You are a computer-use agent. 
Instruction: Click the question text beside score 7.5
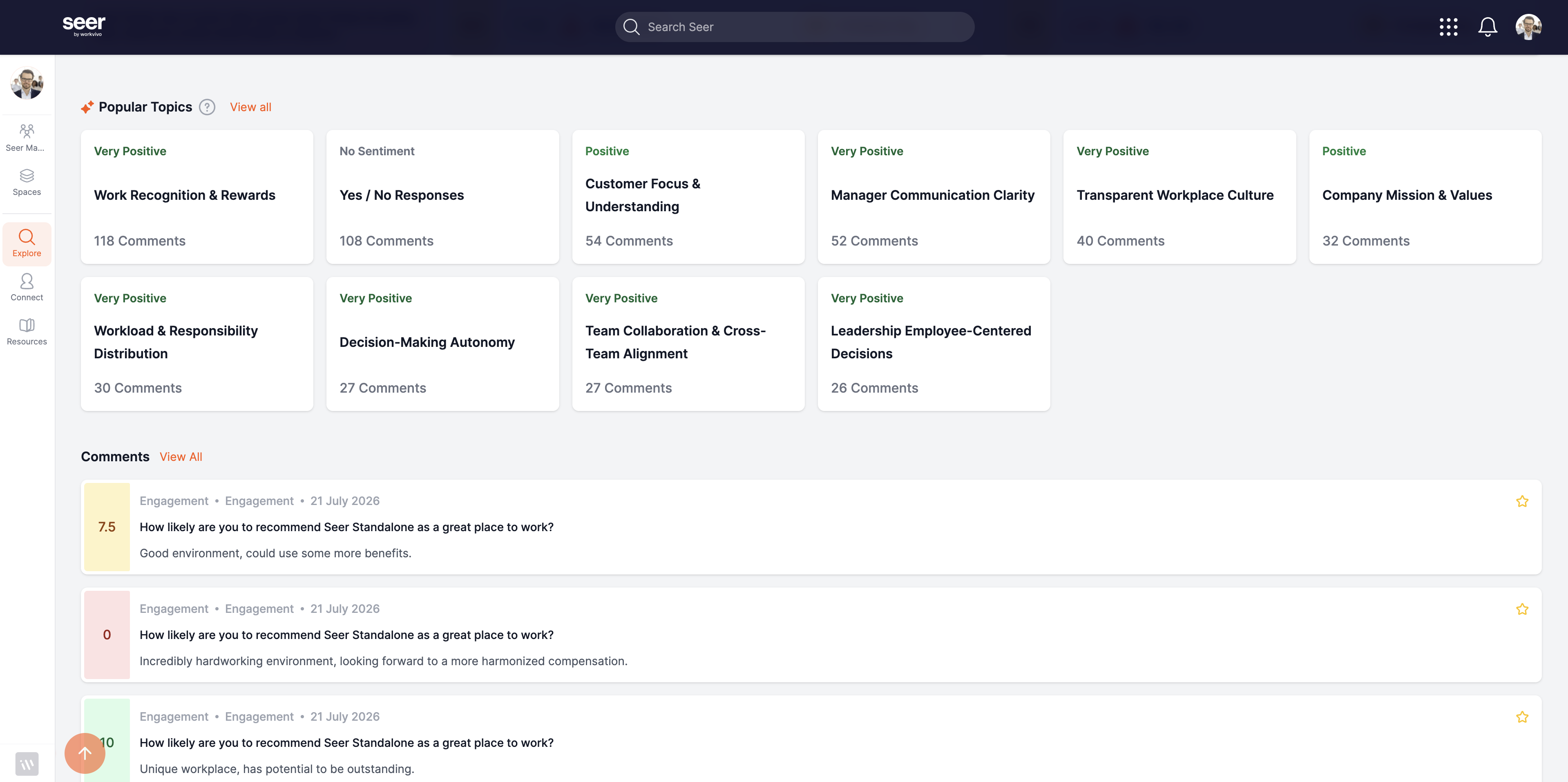click(x=346, y=527)
